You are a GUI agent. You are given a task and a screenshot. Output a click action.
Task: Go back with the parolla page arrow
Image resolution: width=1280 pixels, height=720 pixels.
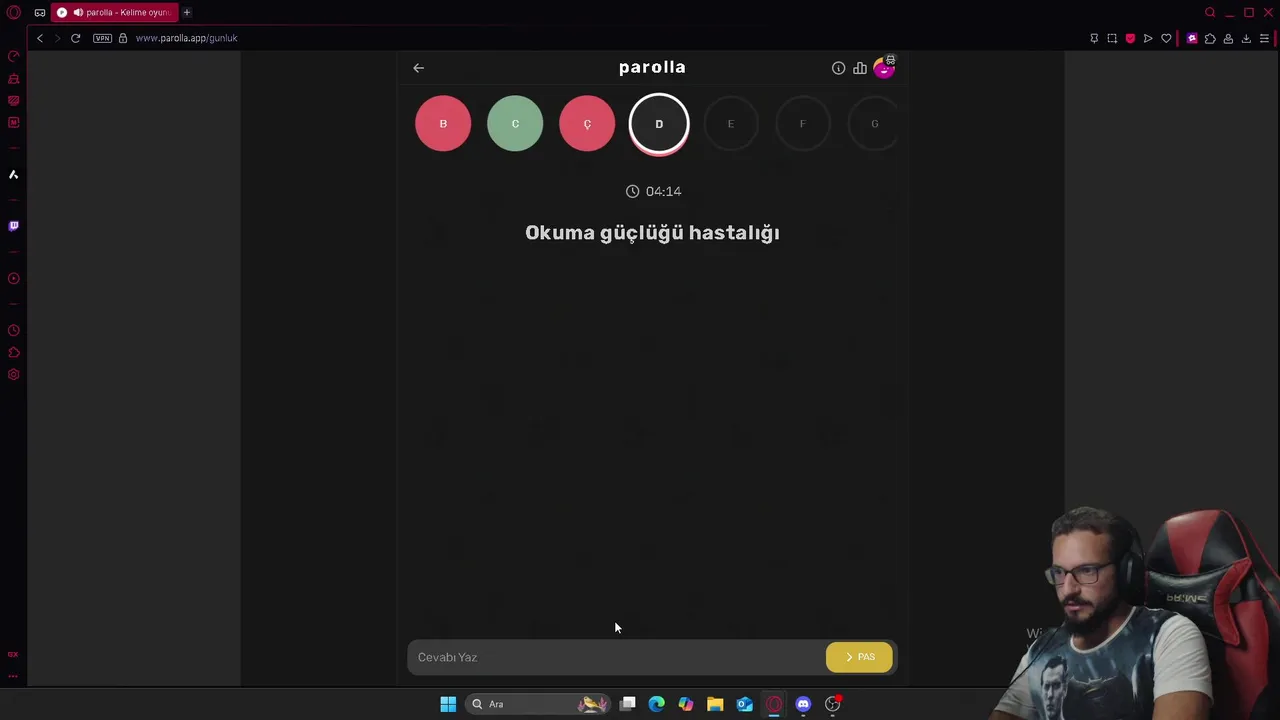[418, 68]
